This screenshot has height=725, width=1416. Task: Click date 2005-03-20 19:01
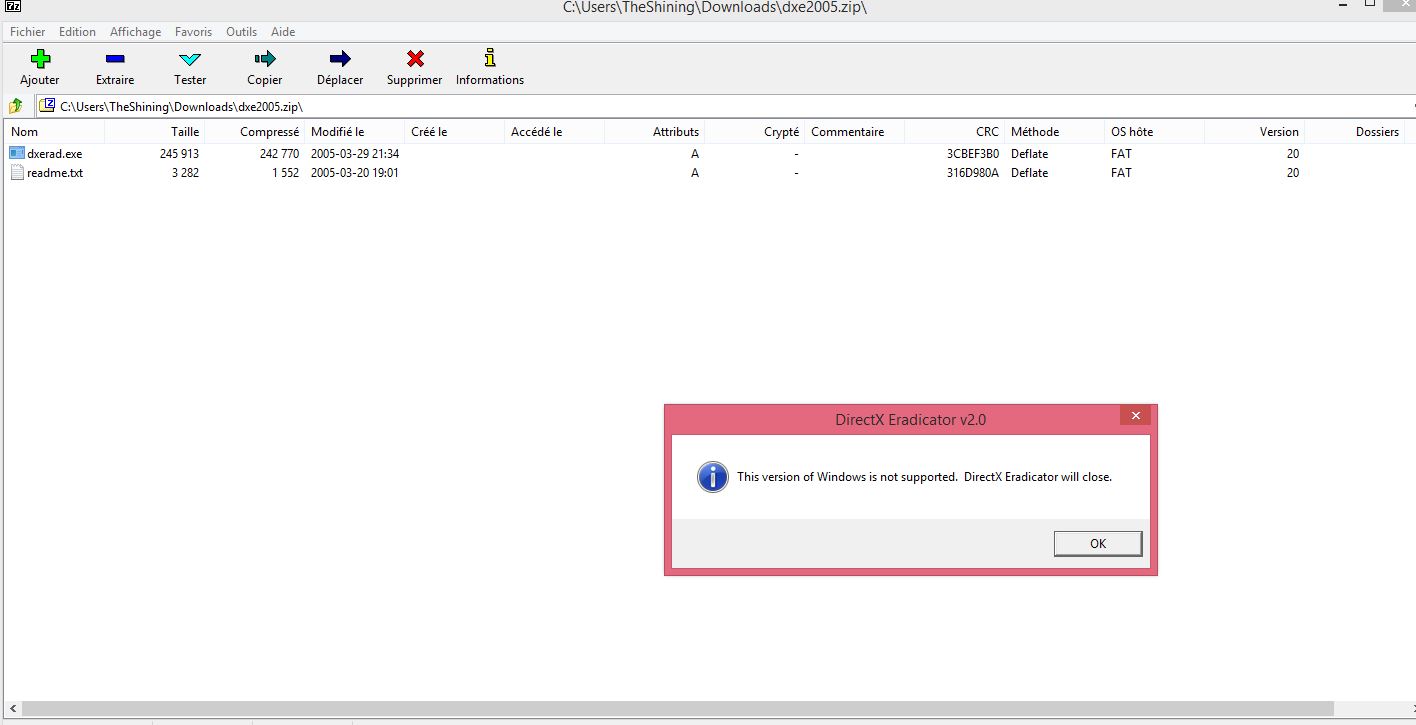(x=355, y=173)
